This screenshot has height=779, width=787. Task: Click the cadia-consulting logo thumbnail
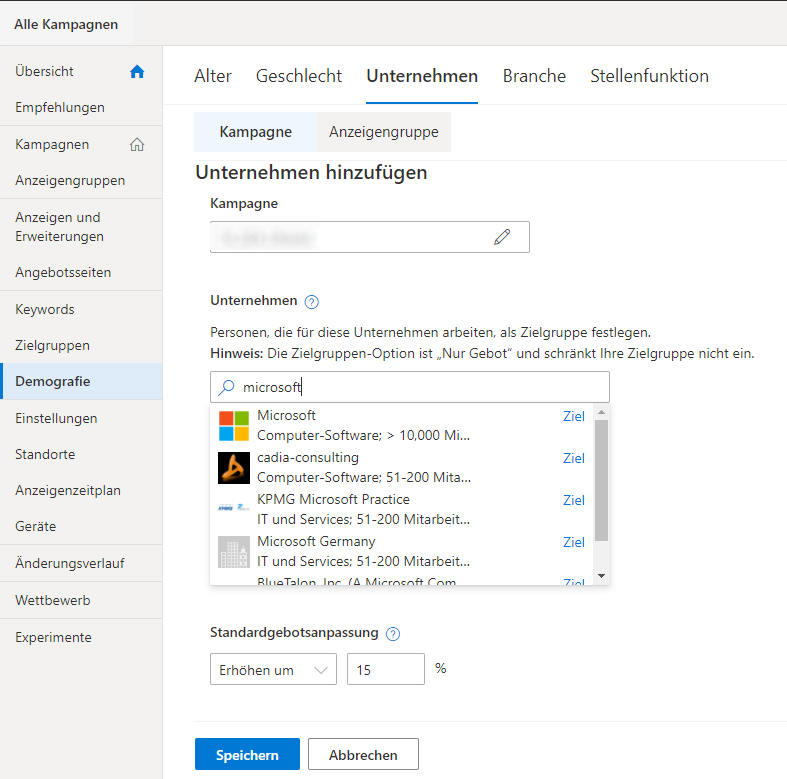(234, 468)
